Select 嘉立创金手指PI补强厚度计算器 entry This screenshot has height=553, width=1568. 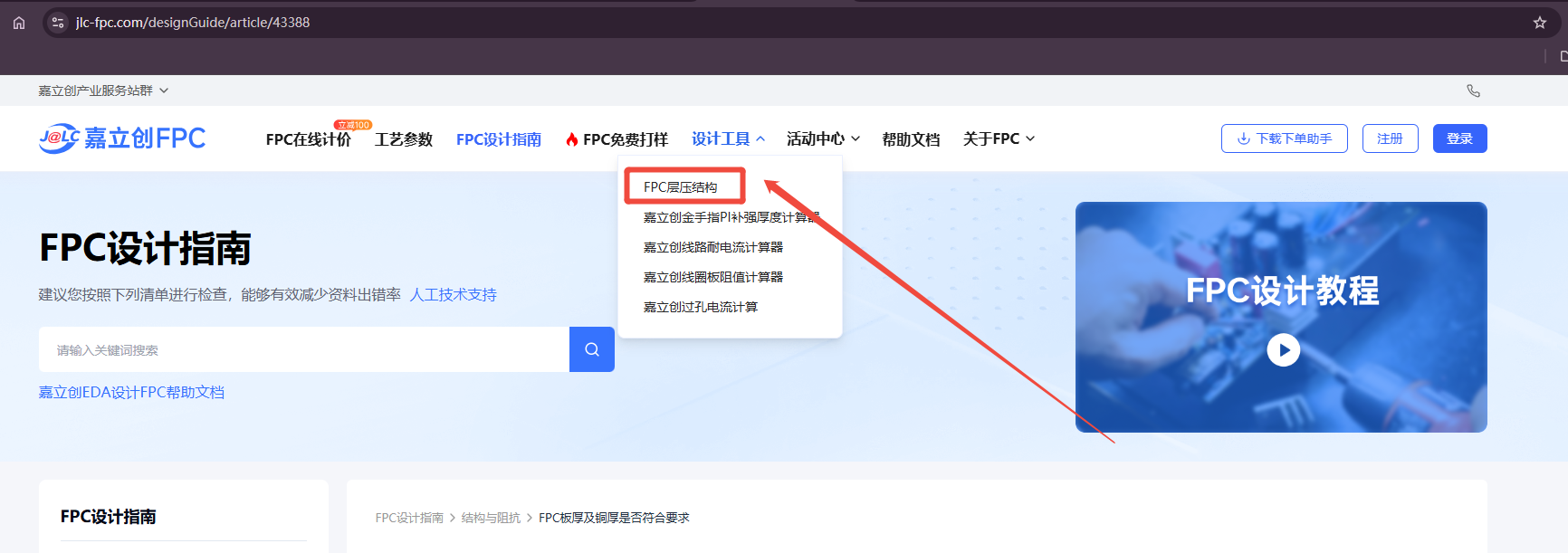[x=731, y=217]
